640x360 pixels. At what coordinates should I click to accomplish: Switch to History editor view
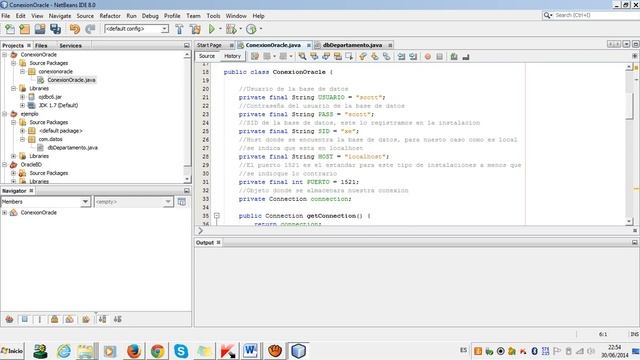[232, 56]
